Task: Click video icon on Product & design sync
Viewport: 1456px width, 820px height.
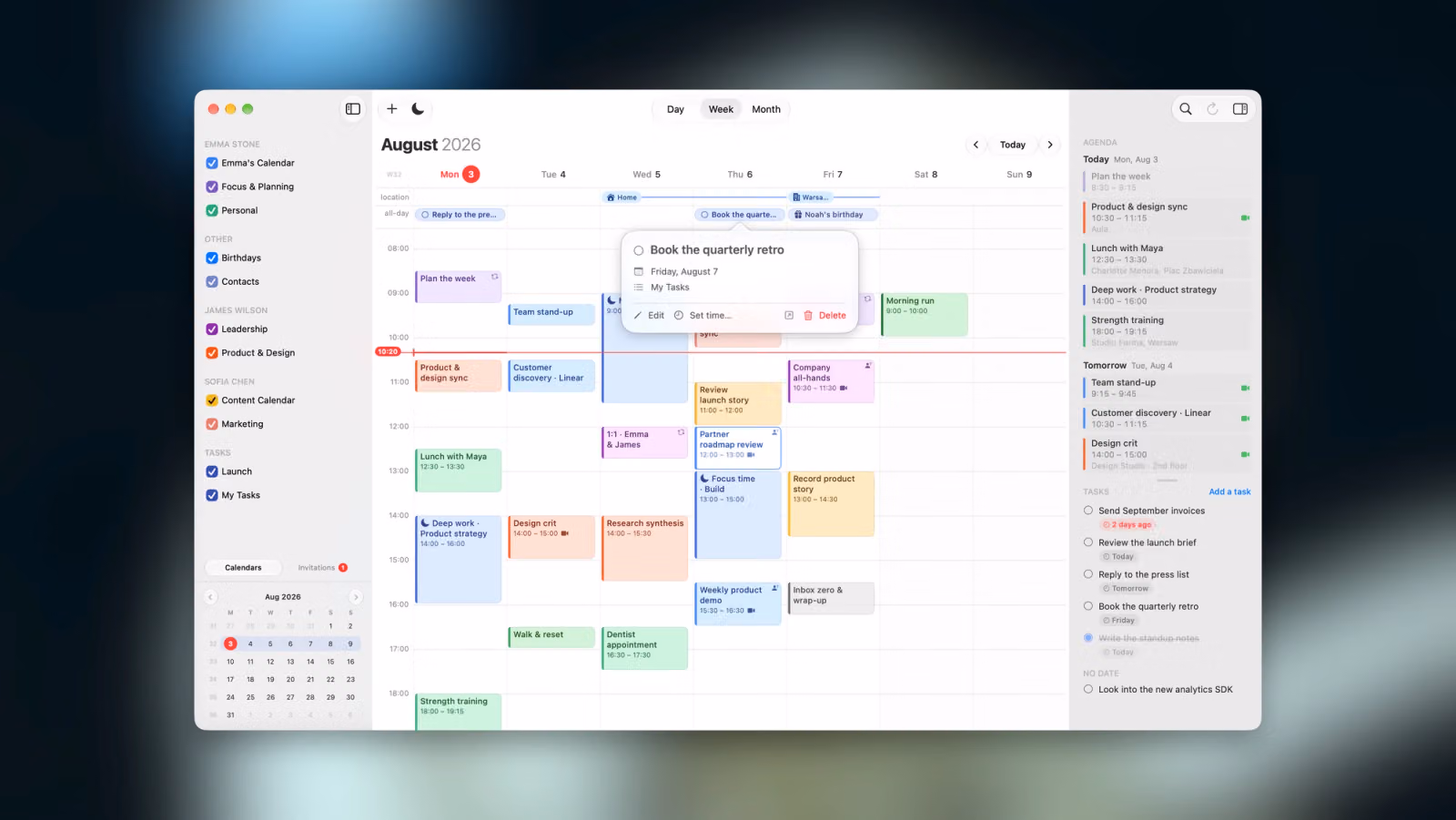Action: coord(1245,218)
